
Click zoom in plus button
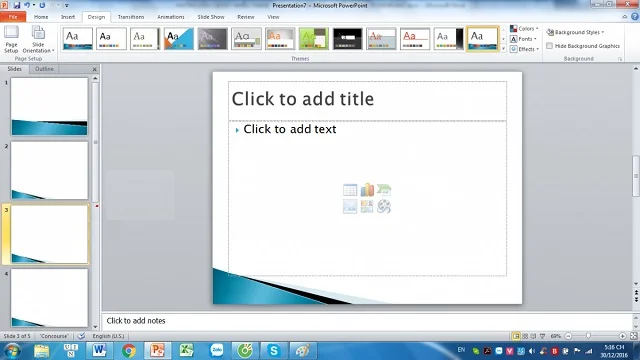pyautogui.click(x=622, y=336)
